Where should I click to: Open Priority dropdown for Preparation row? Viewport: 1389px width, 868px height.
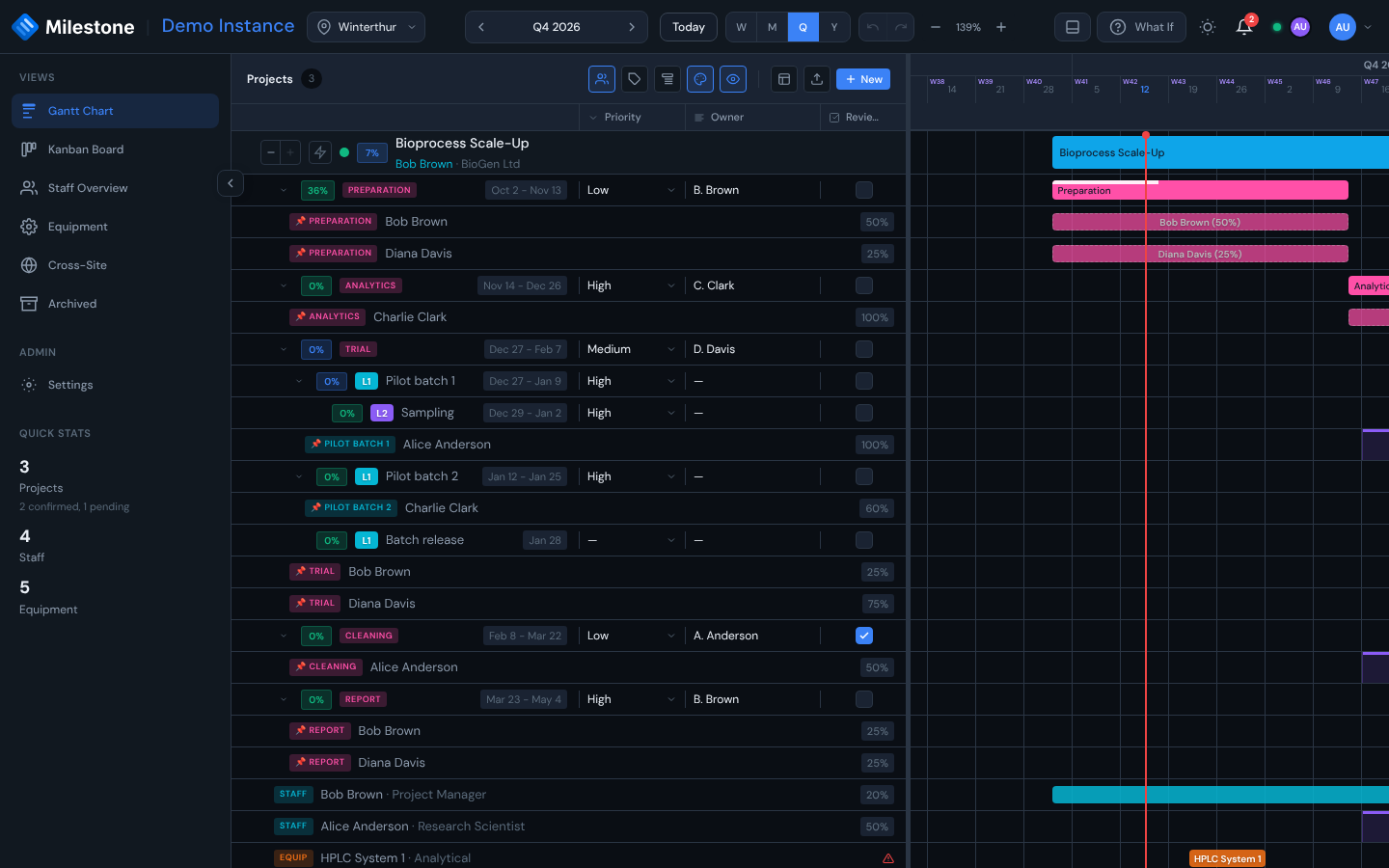point(631,190)
